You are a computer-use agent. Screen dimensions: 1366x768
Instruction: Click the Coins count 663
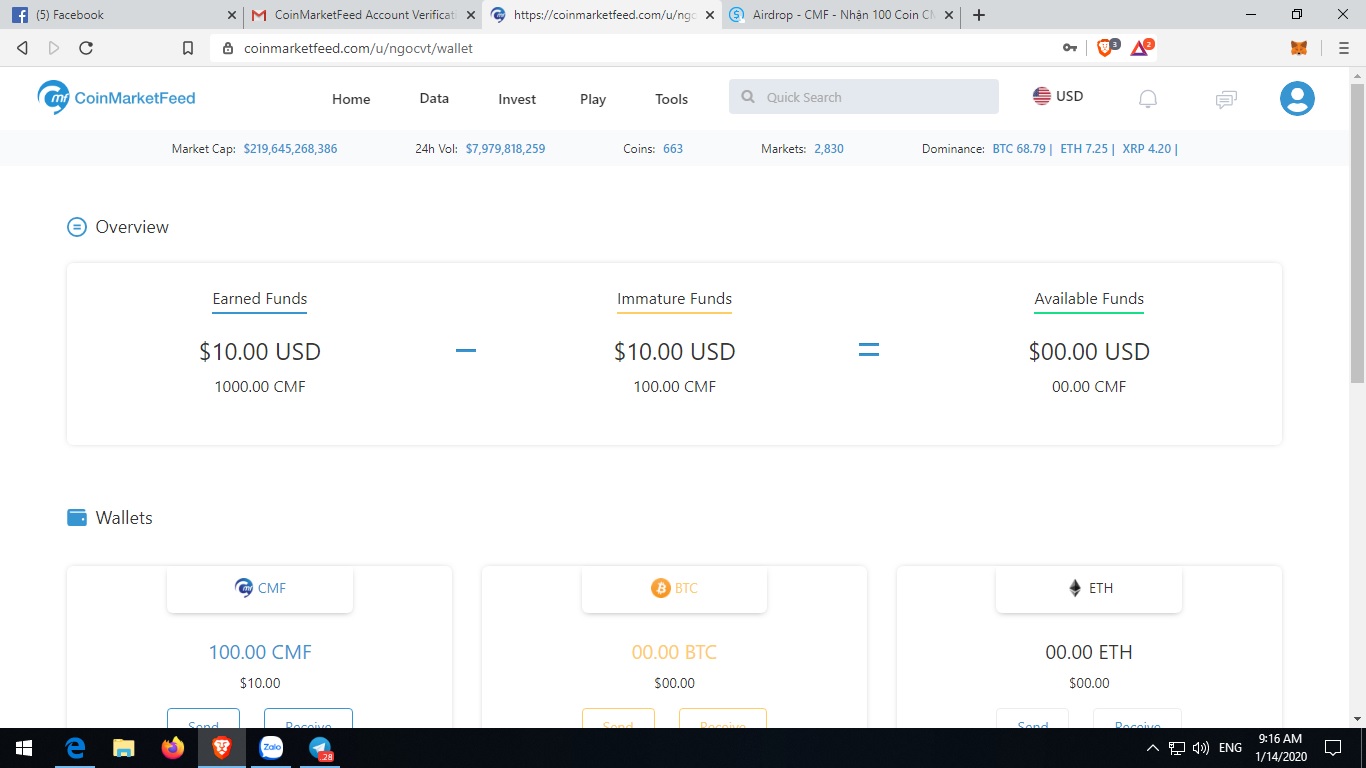click(673, 149)
